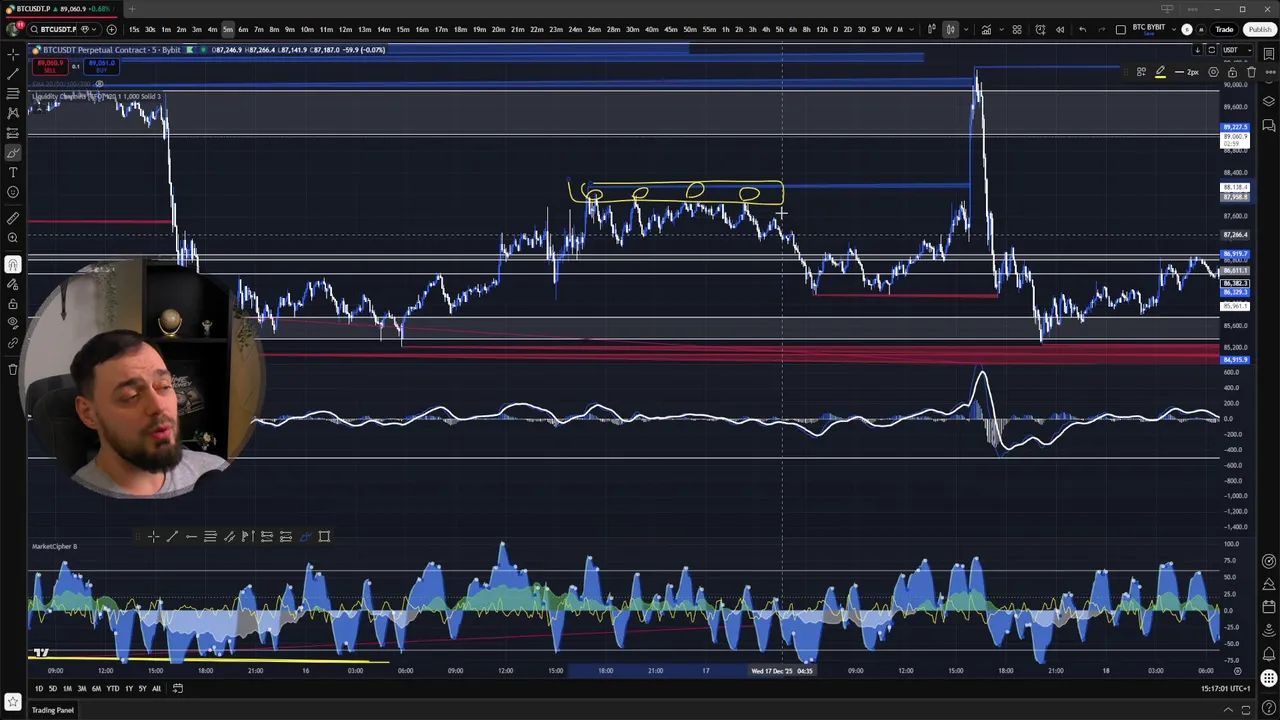Screen dimensions: 1280x720
Task: Click the BTCUSDT.P browser tab
Action: pyautogui.click(x=60, y=9)
